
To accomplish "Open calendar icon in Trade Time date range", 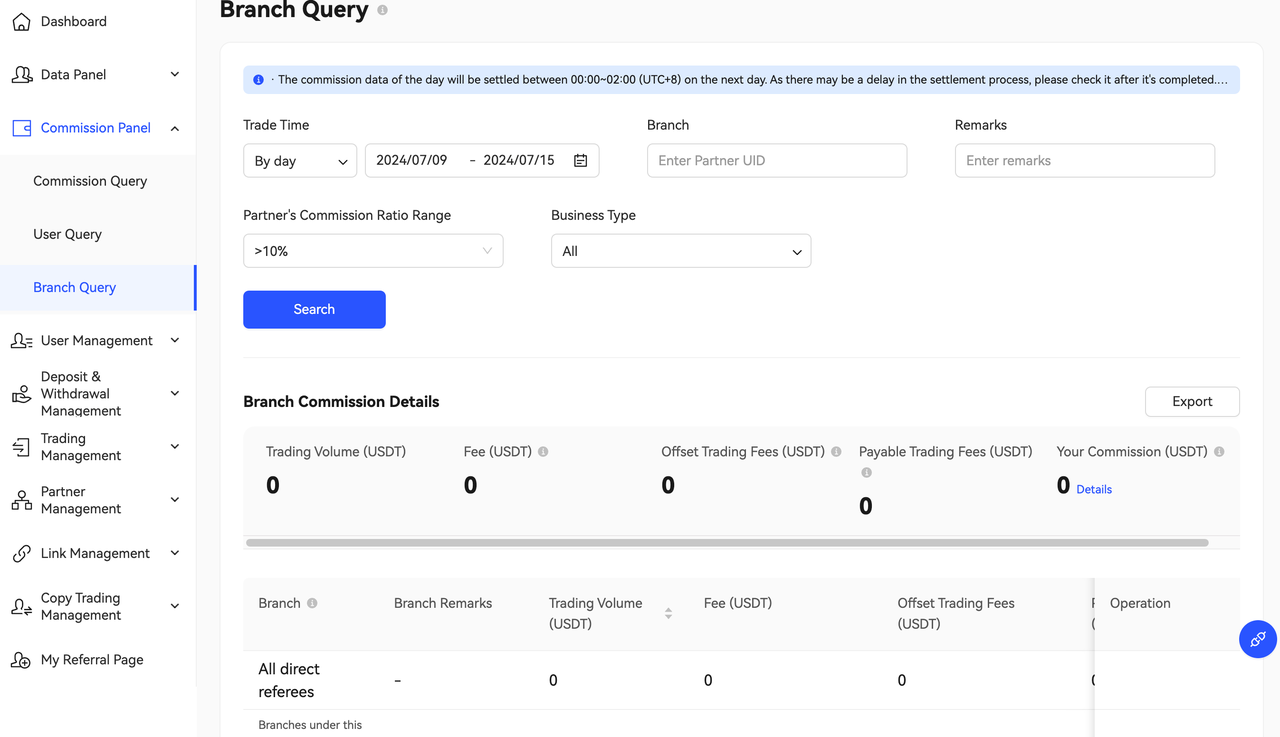I will pyautogui.click(x=580, y=161).
